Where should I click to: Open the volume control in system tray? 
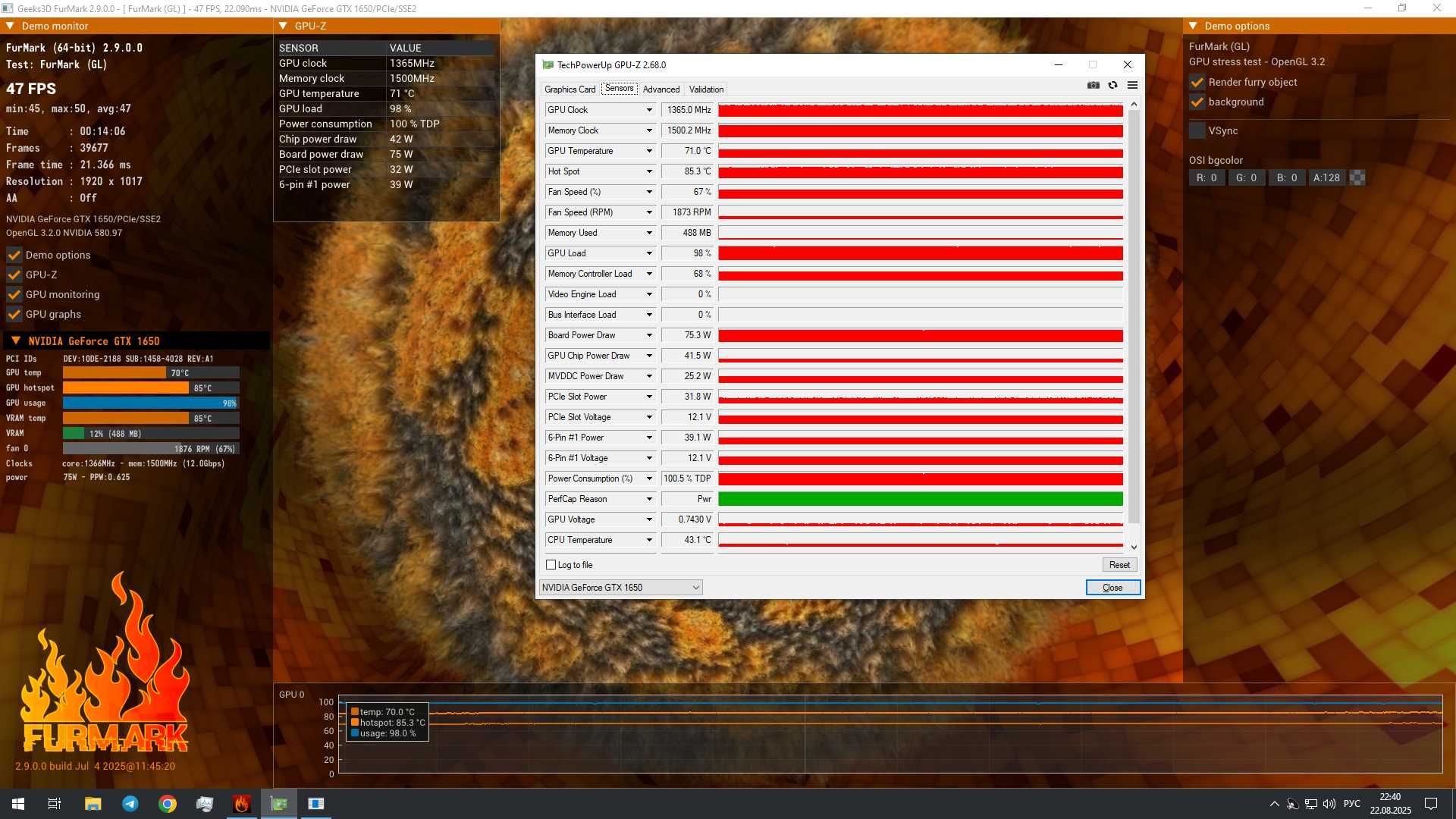(x=1329, y=804)
